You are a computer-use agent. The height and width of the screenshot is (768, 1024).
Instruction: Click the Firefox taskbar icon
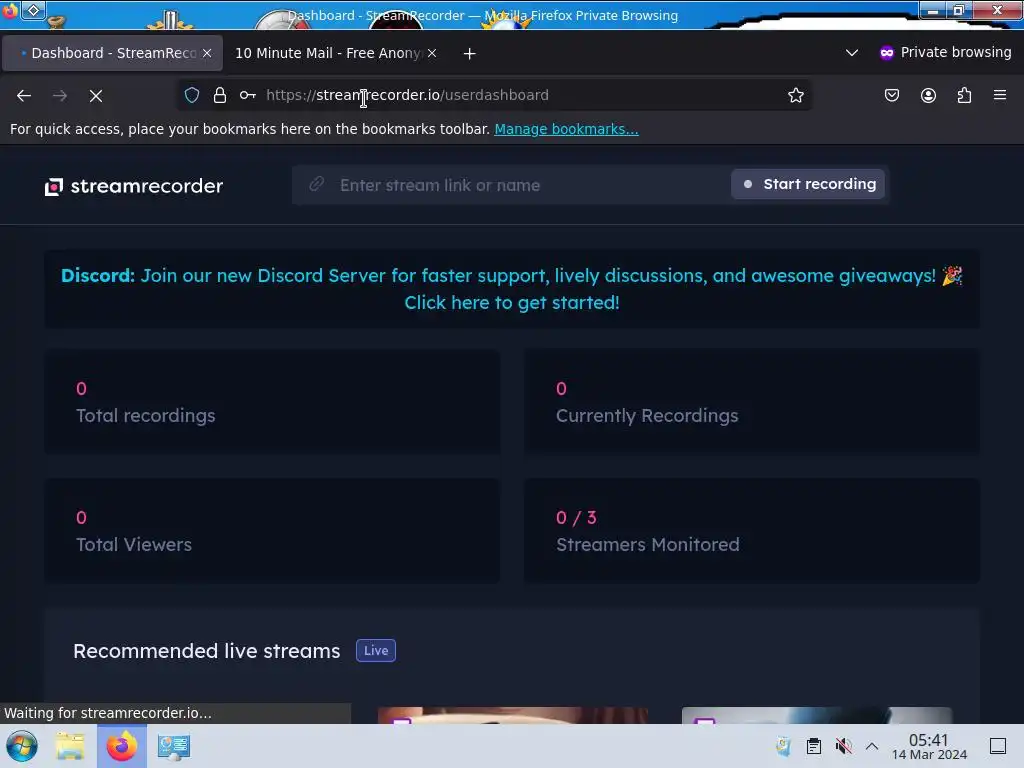click(121, 746)
